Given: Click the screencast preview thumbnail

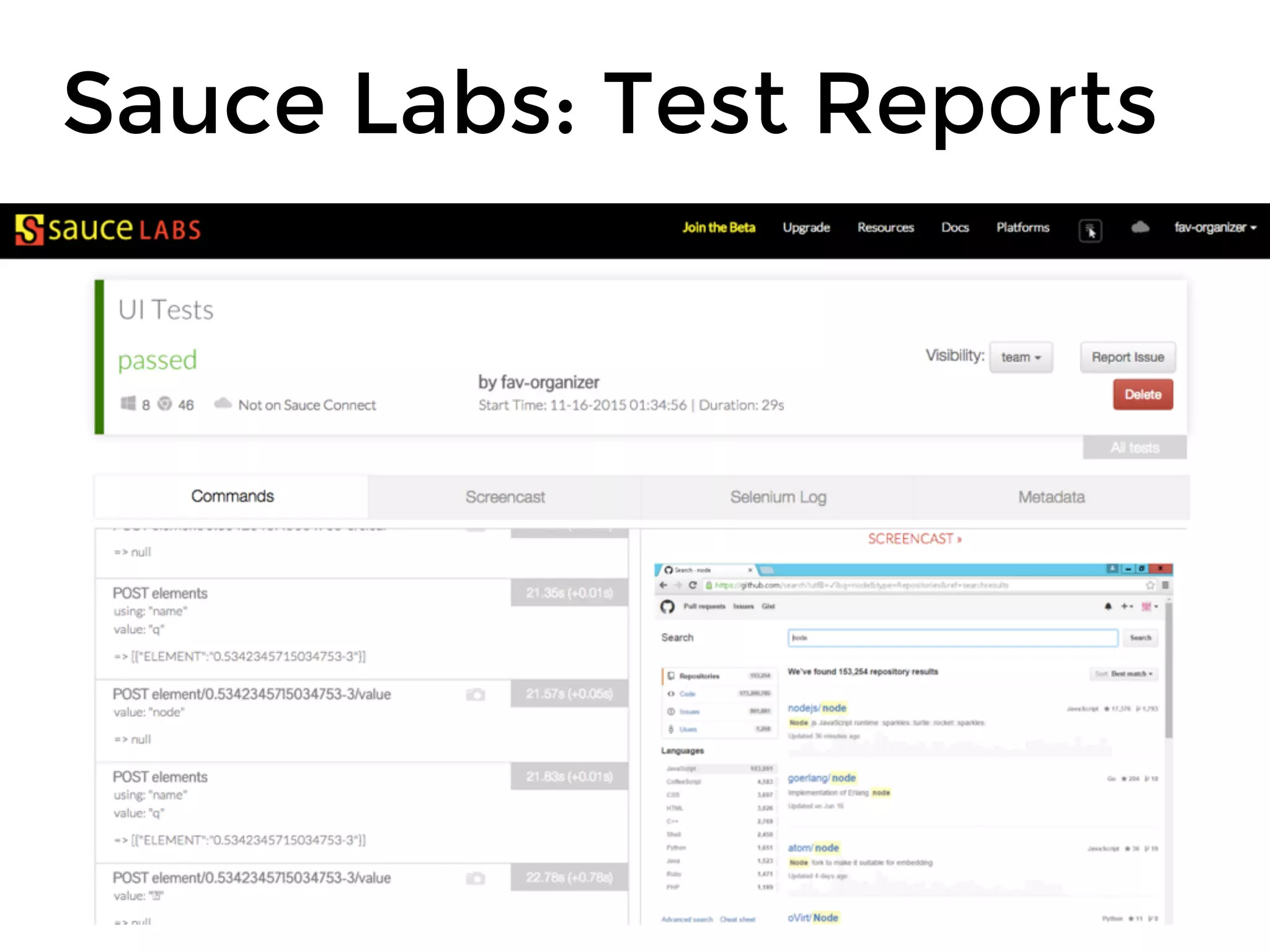Looking at the screenshot, I should [913, 744].
